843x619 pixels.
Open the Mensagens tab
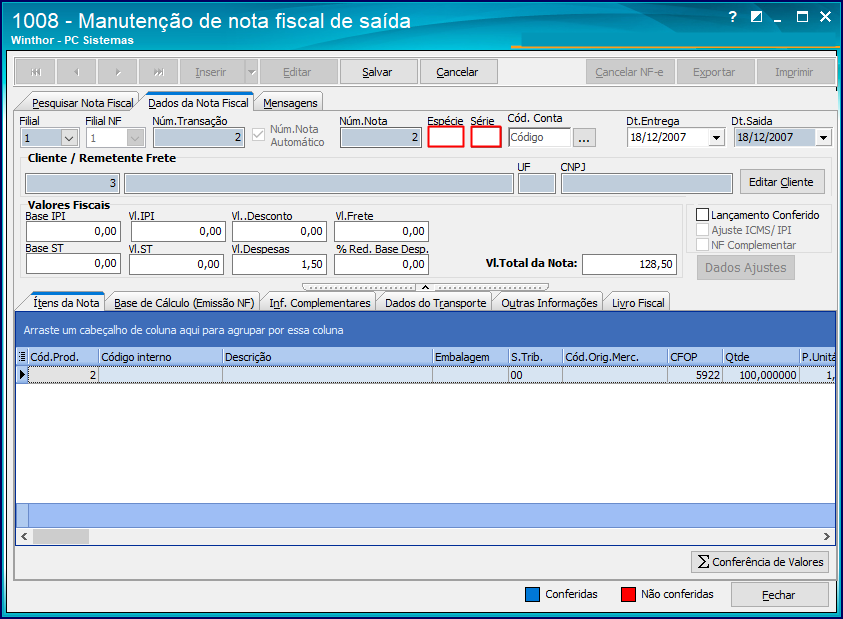pyautogui.click(x=290, y=103)
